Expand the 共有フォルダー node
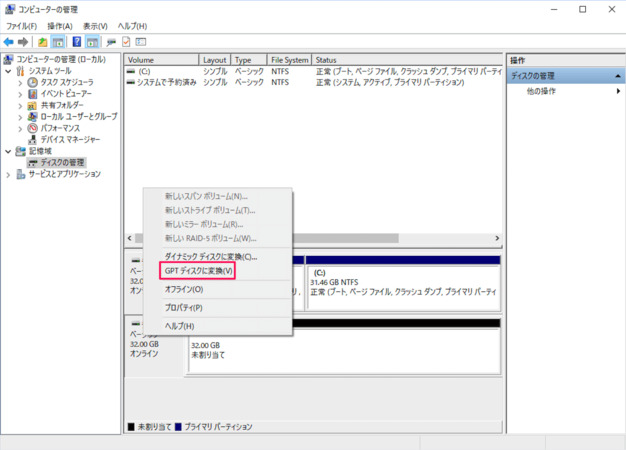 point(20,106)
